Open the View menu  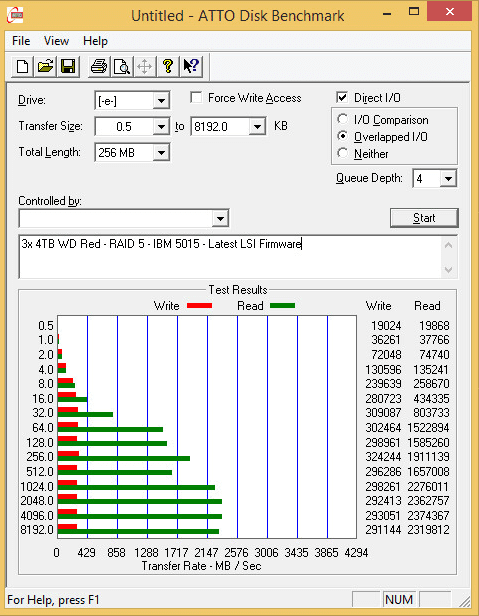pos(56,41)
